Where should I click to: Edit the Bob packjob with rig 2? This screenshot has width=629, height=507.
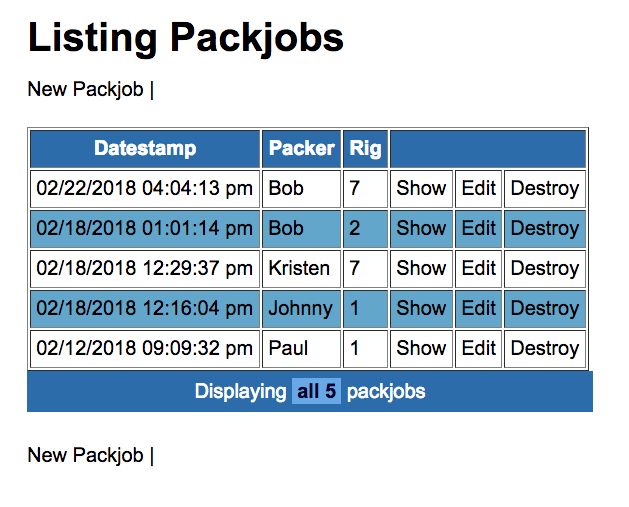coord(479,228)
